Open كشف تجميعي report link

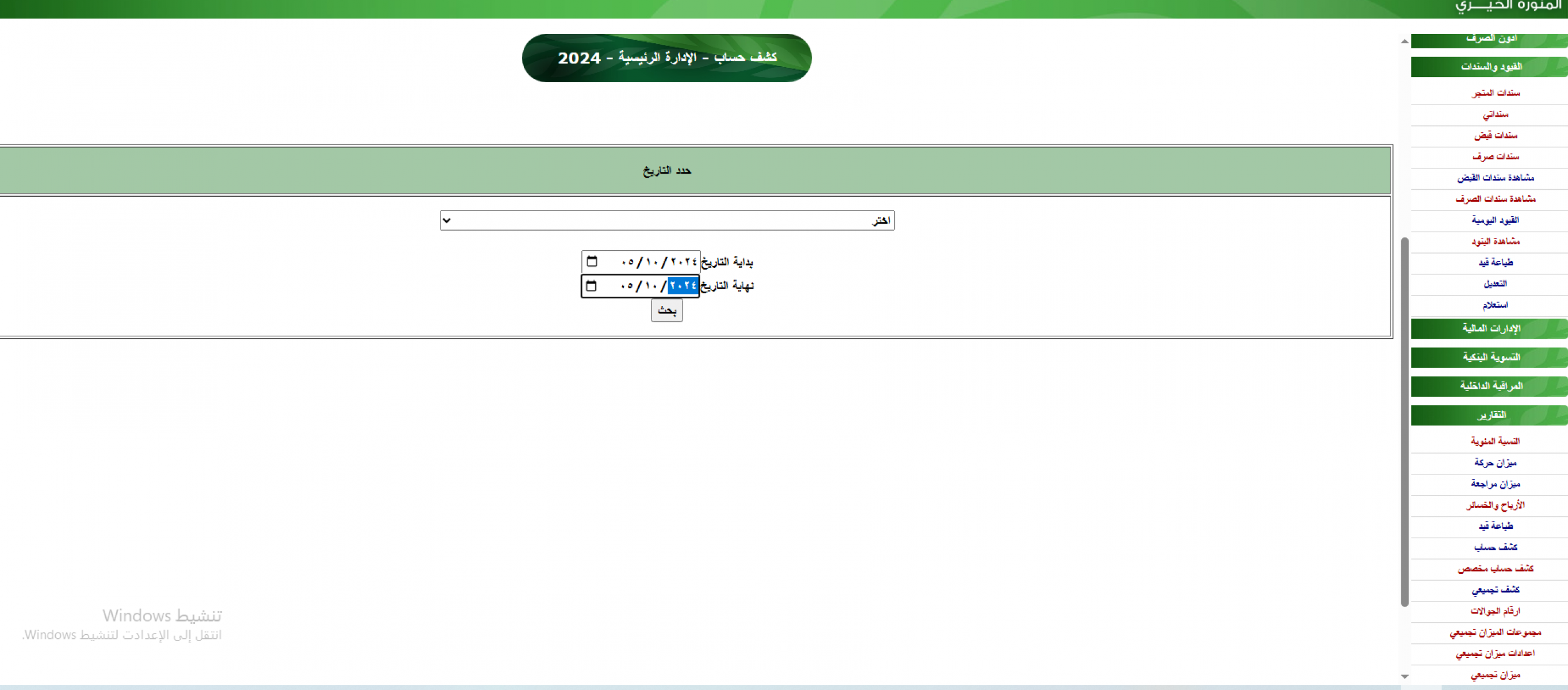tap(1495, 589)
